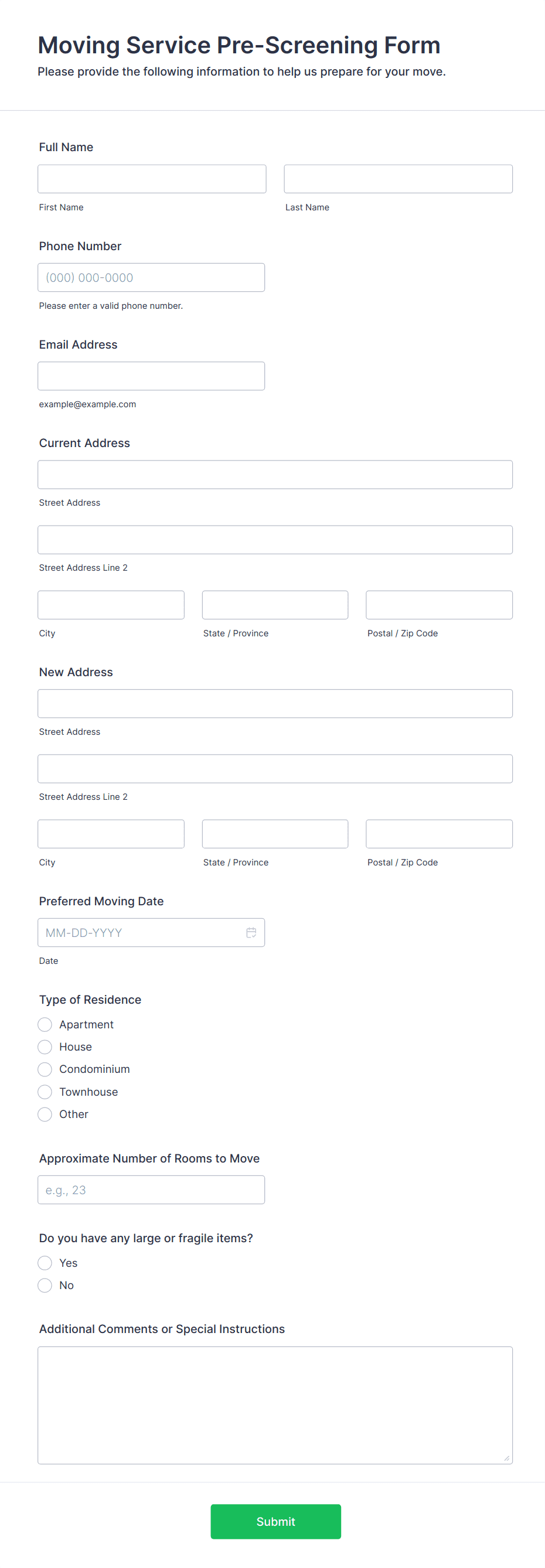Click the Current Address City field
This screenshot has width=545, height=1568.
pyautogui.click(x=111, y=605)
